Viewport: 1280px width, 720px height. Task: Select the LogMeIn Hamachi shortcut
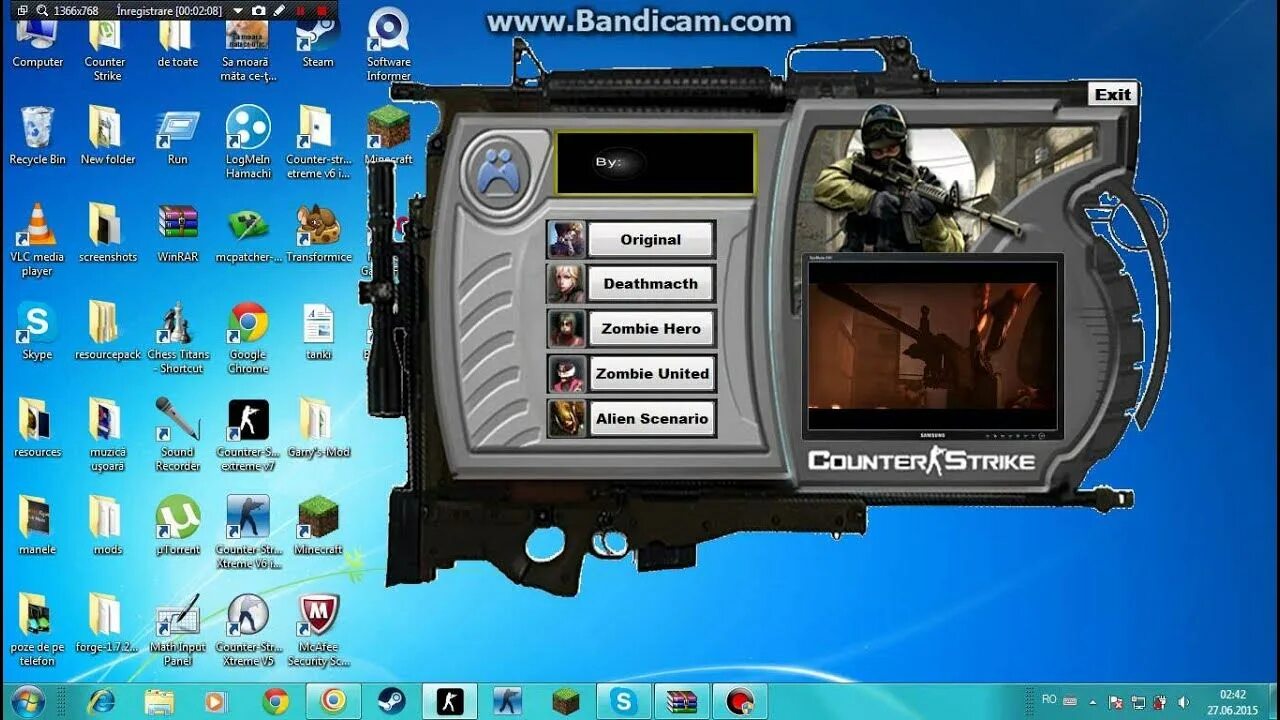(x=248, y=143)
